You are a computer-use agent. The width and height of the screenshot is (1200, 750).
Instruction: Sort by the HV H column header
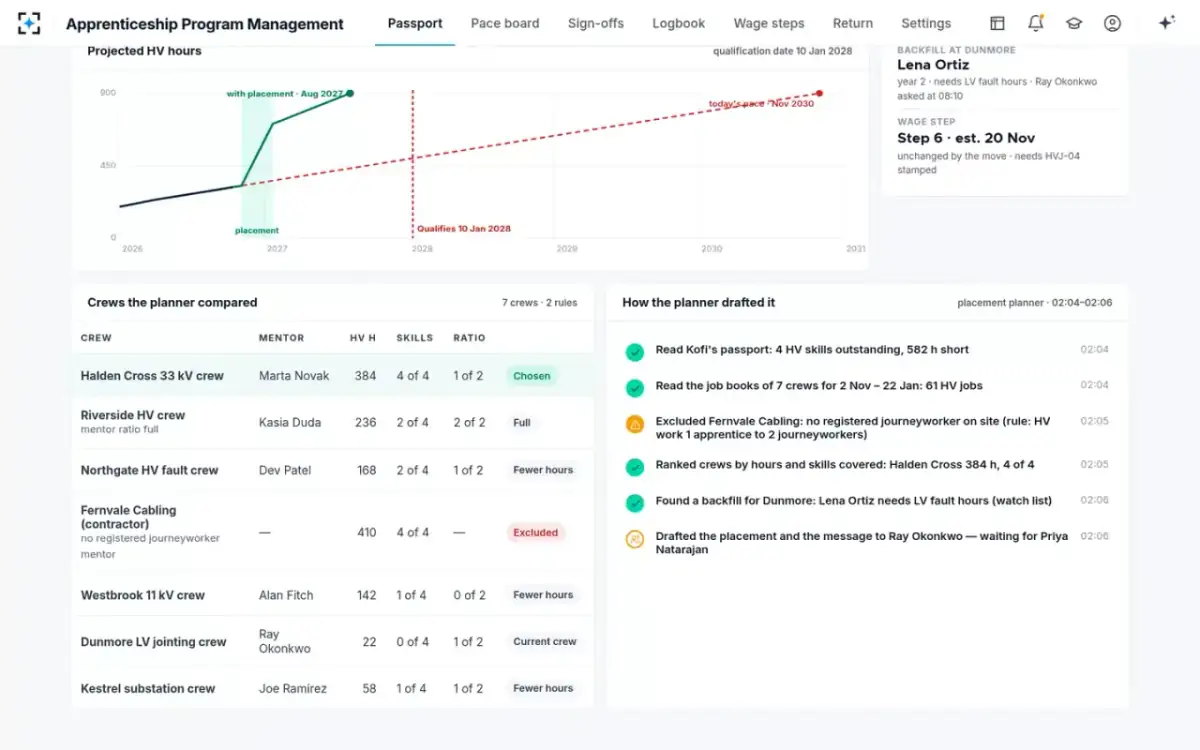click(363, 338)
